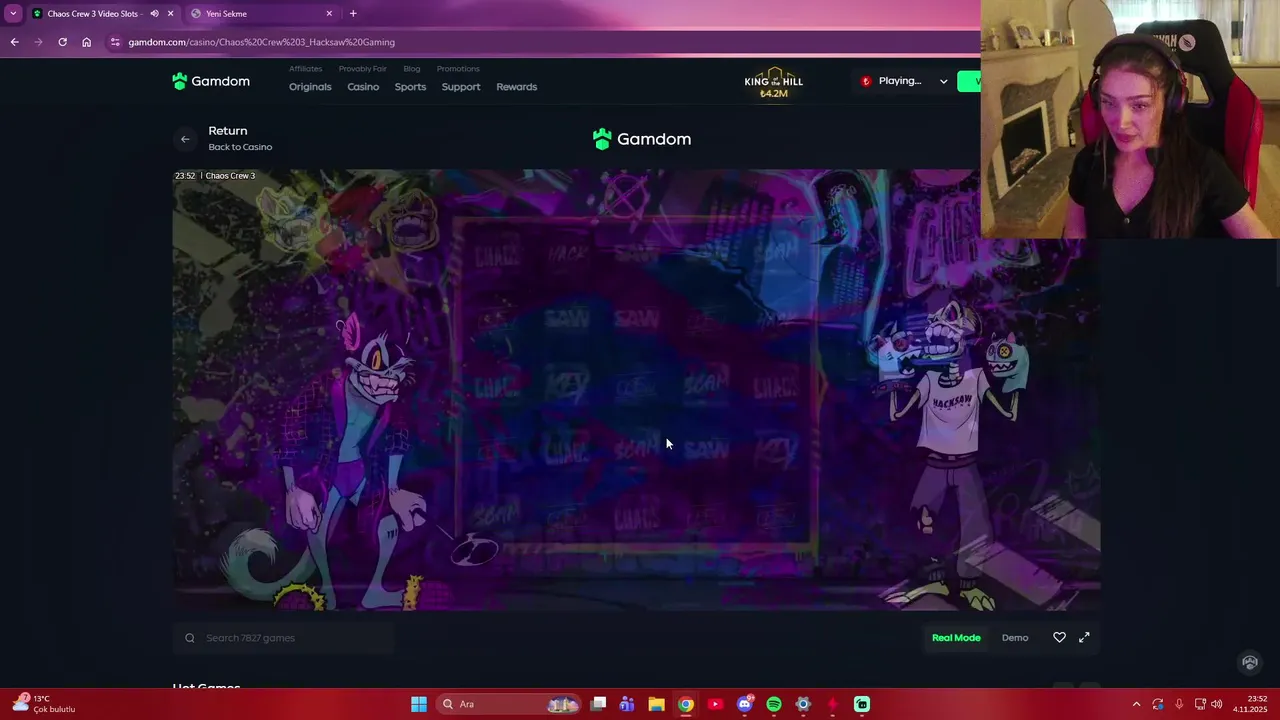Open the Gamdom logo home link in header
The height and width of the screenshot is (720, 1280).
point(211,81)
